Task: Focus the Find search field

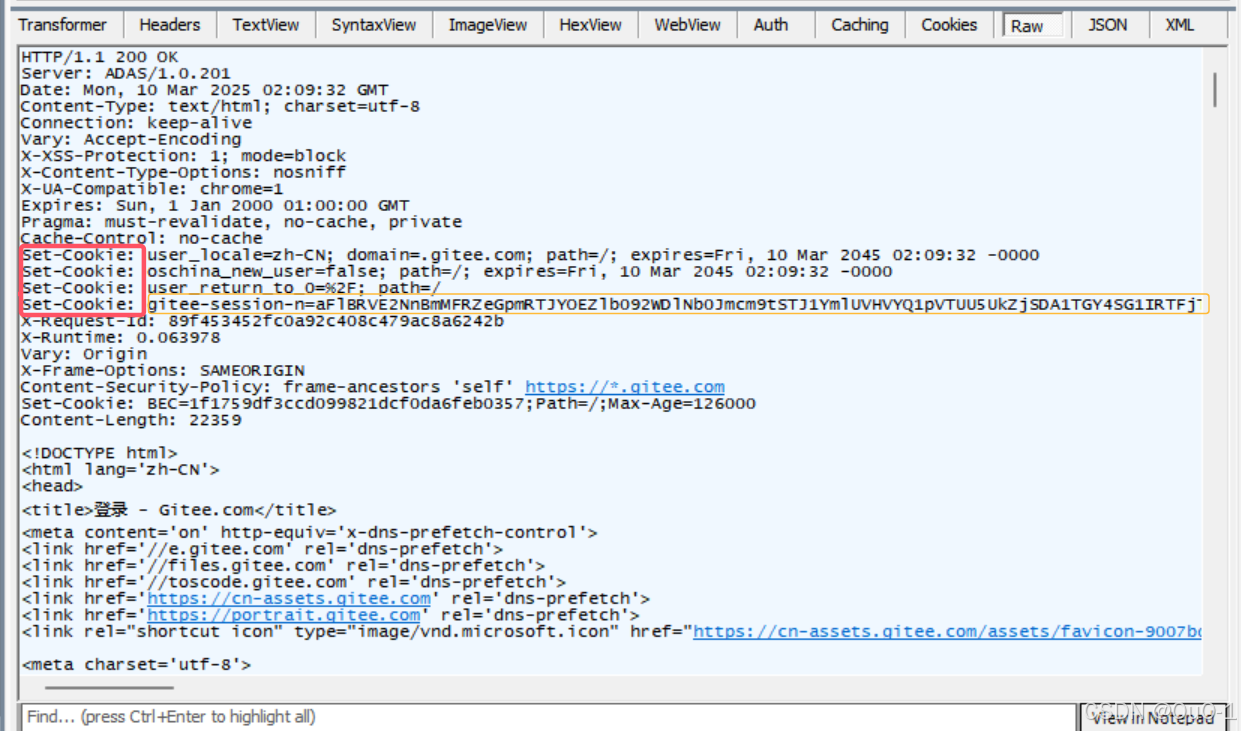Action: coord(546,717)
